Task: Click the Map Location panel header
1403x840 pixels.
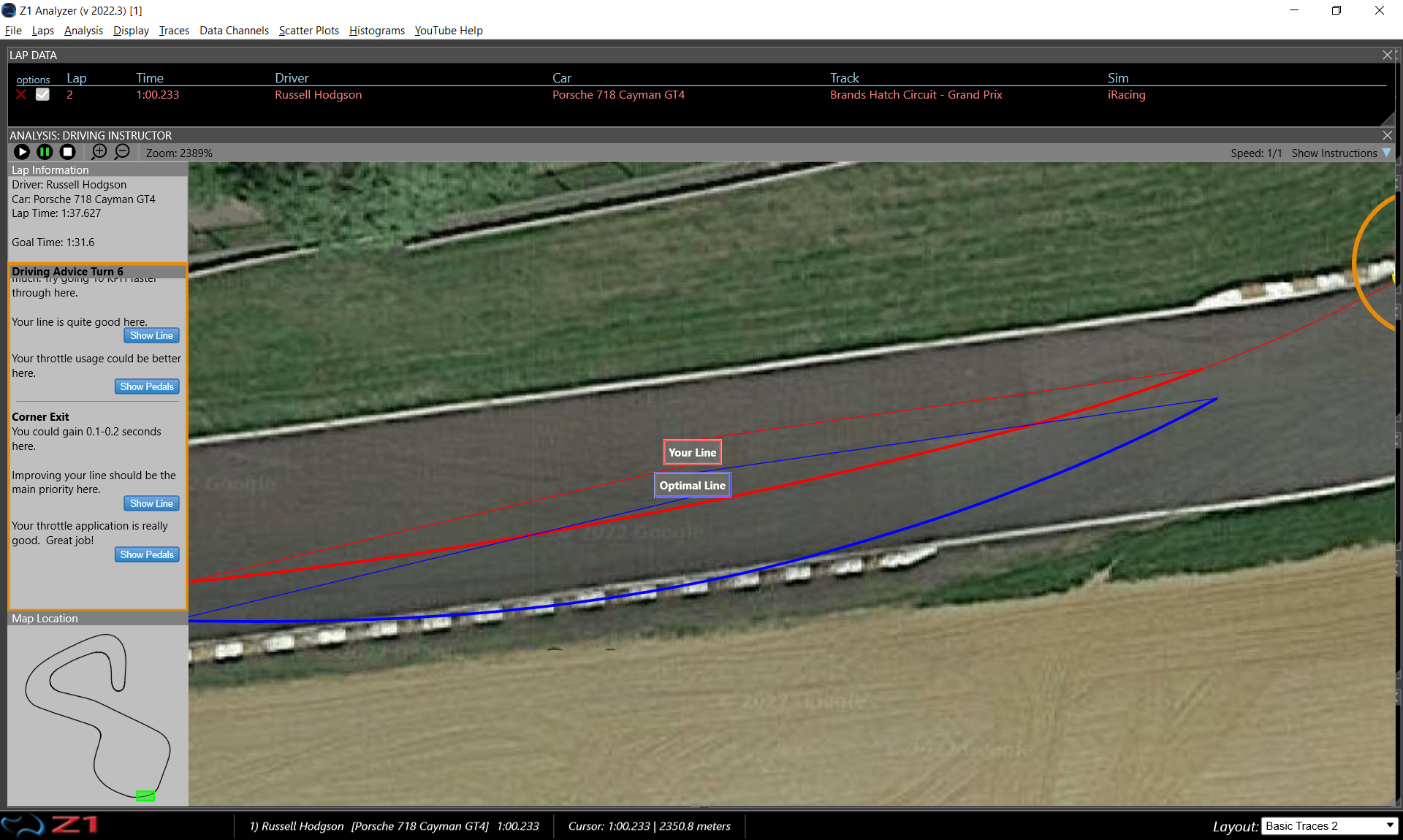Action: (98, 618)
